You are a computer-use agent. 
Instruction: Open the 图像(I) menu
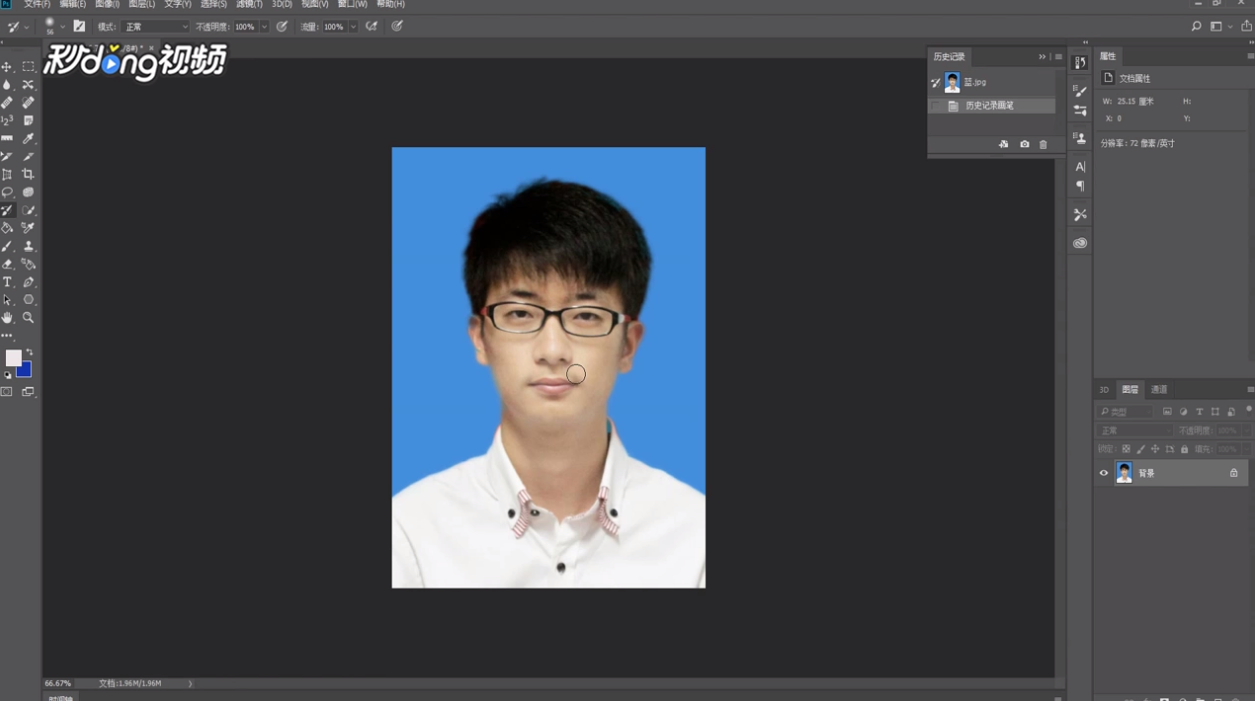pyautogui.click(x=107, y=4)
